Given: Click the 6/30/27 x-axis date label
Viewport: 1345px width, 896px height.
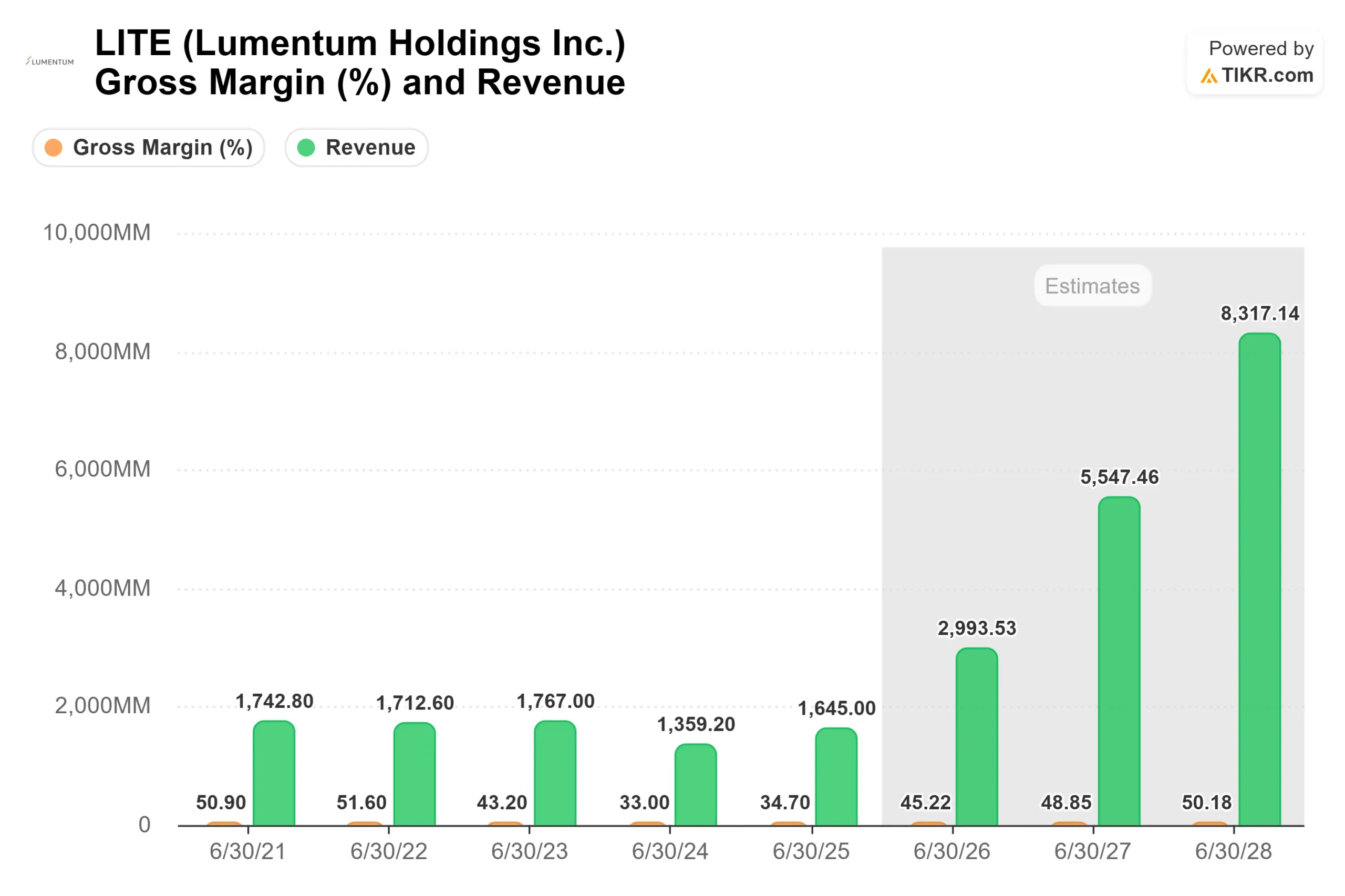Looking at the screenshot, I should [1092, 851].
